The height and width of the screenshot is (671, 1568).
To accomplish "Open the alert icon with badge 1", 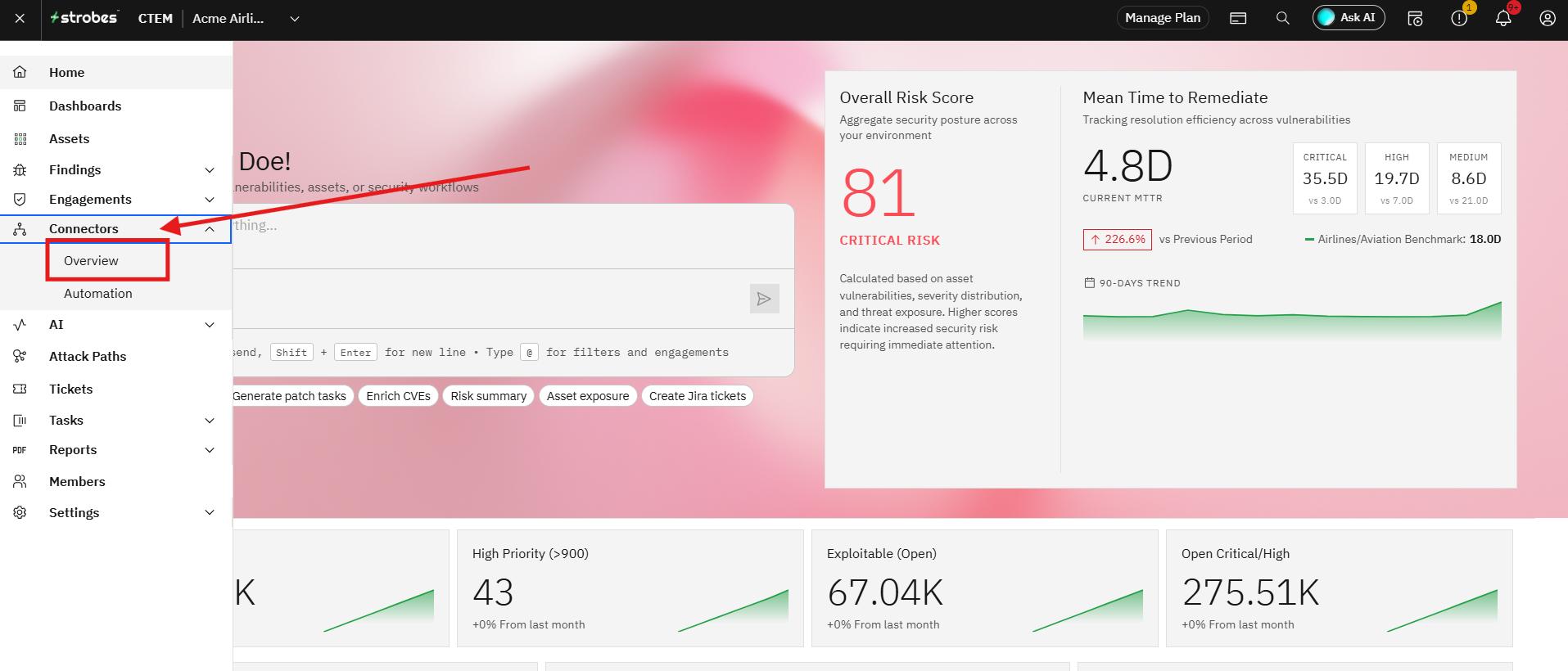I will (x=1459, y=18).
